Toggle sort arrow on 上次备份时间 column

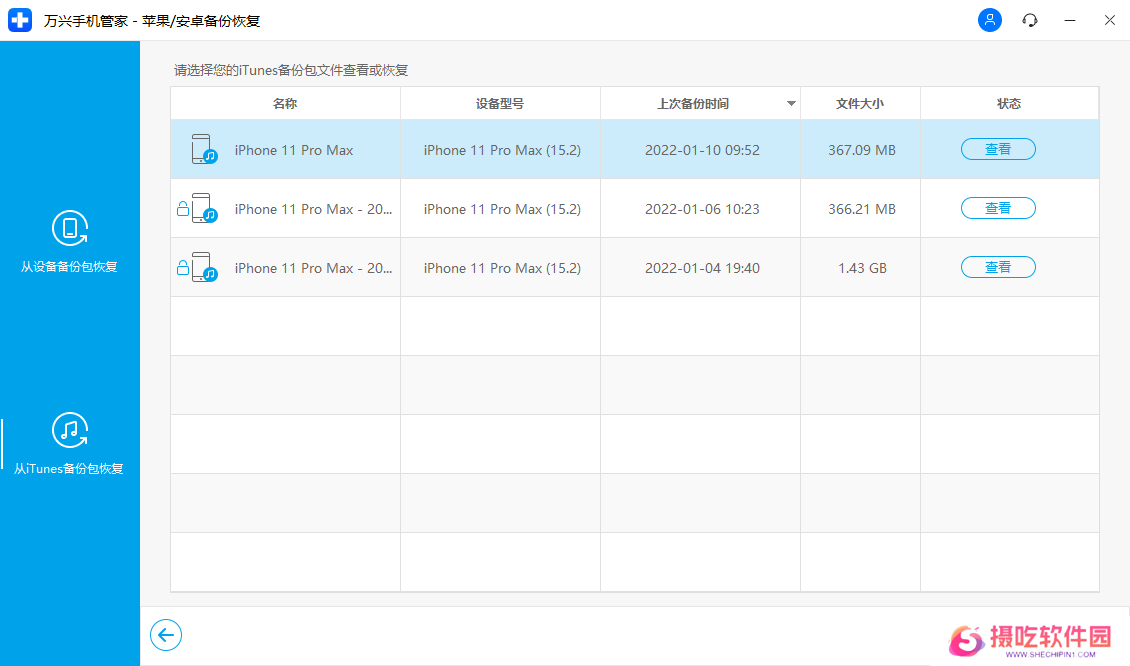pos(791,104)
